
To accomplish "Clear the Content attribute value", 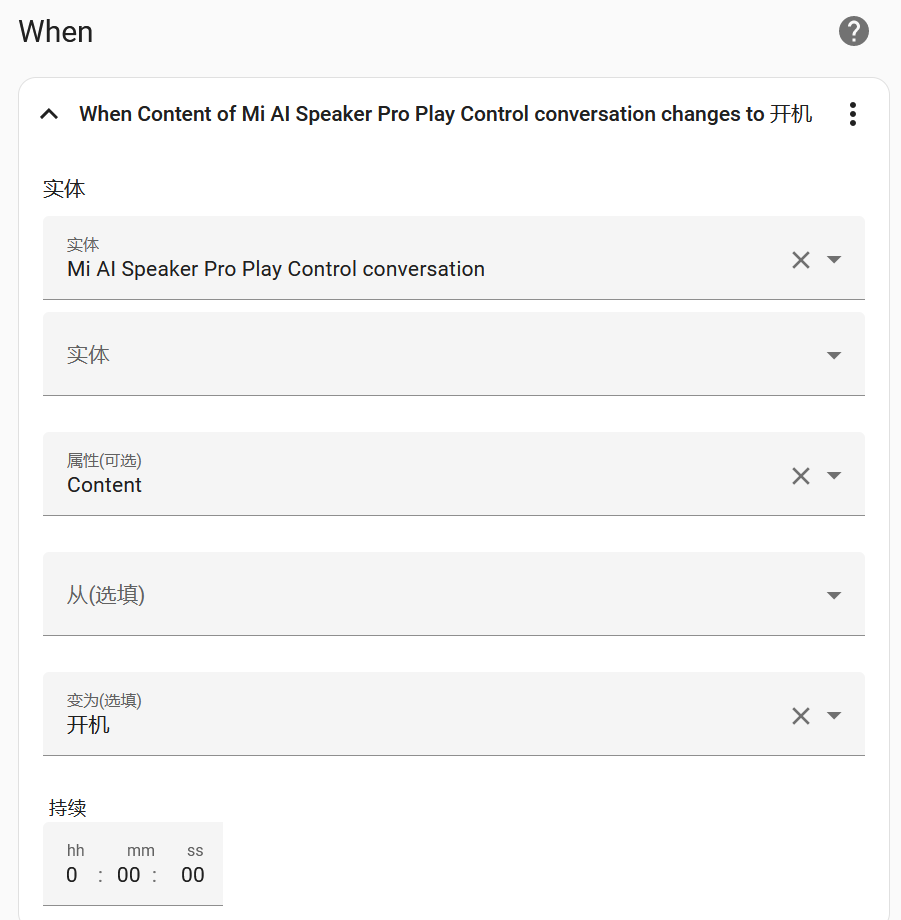I will tap(801, 475).
